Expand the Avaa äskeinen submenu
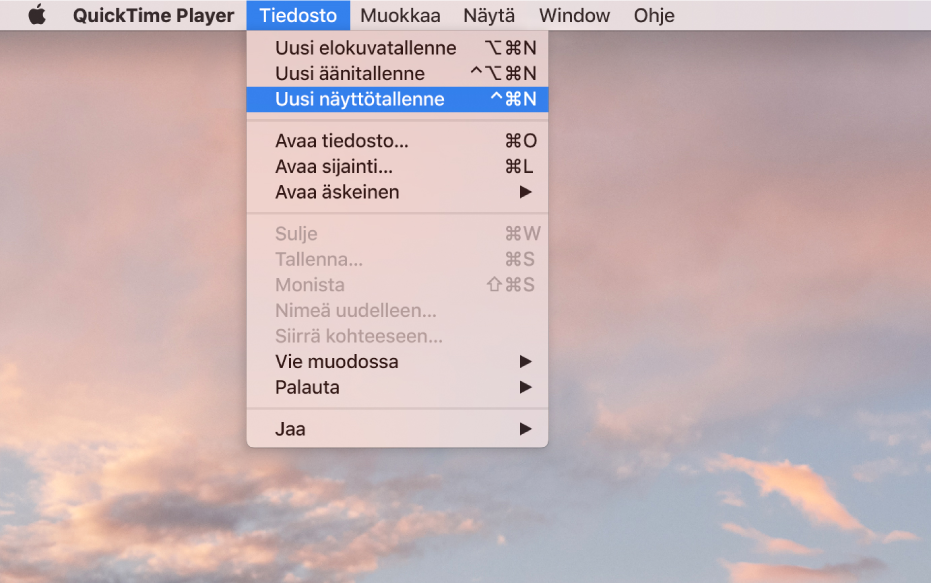The height and width of the screenshot is (583, 931). pyautogui.click(x=397, y=192)
